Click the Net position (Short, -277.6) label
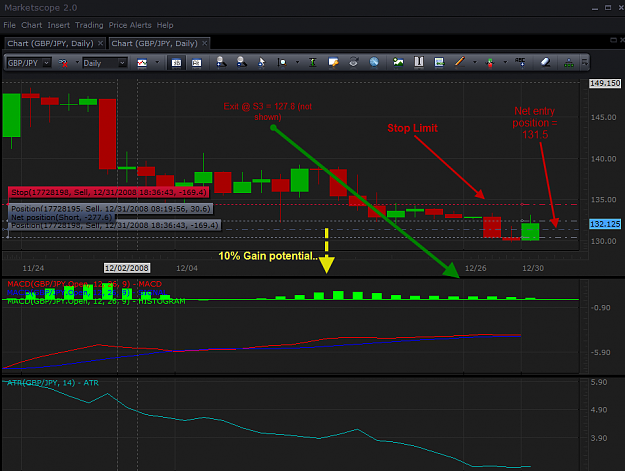Viewport: 625px width, 471px height. 62,217
